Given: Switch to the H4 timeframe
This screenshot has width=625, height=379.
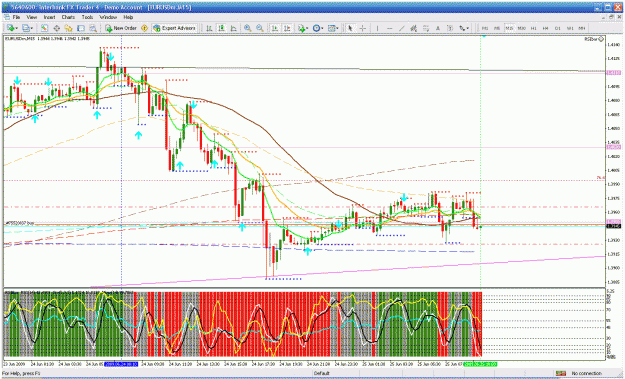Looking at the screenshot, I should (x=545, y=28).
